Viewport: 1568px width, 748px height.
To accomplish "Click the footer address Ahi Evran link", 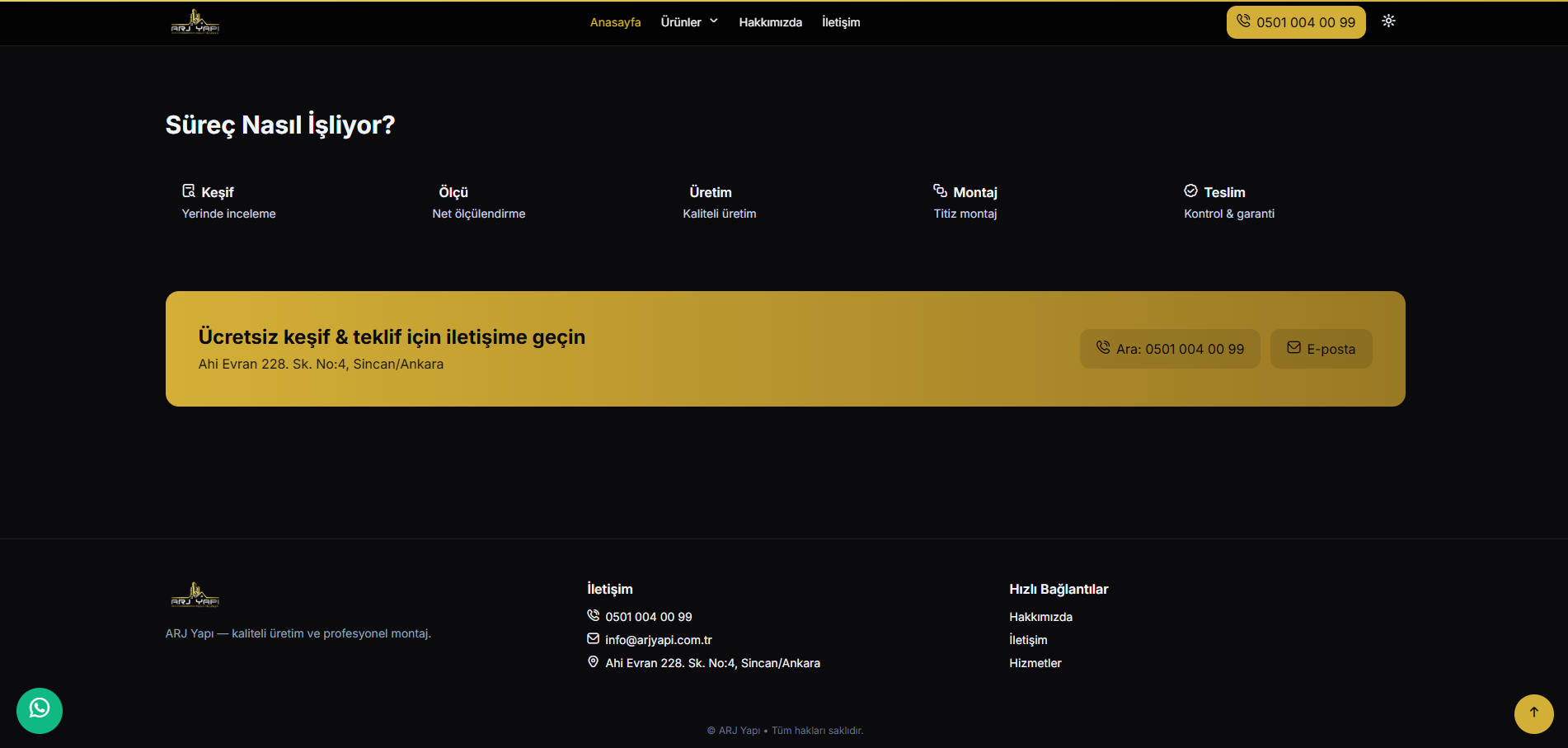I will pos(712,663).
